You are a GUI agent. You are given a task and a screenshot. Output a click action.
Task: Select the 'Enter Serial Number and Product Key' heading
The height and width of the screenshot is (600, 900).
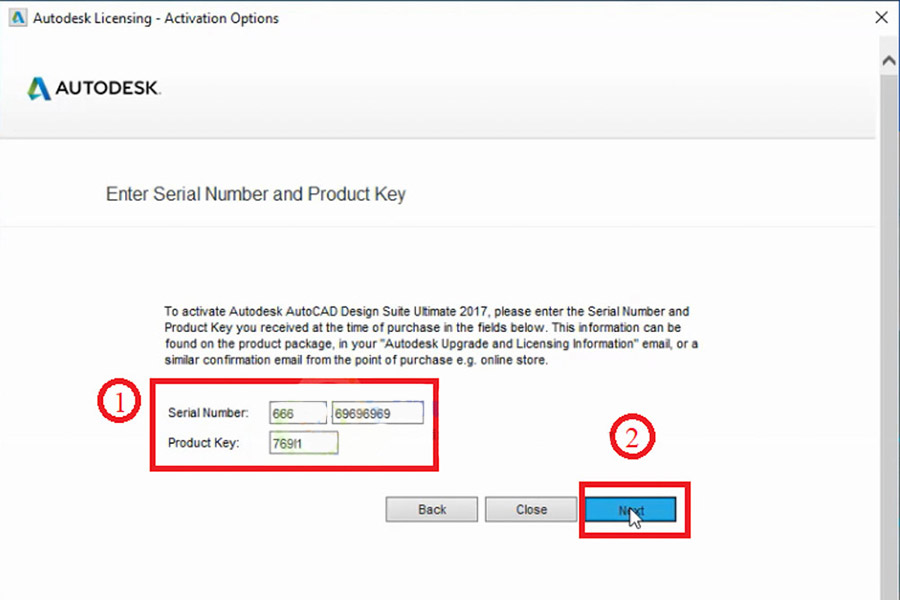tap(255, 194)
